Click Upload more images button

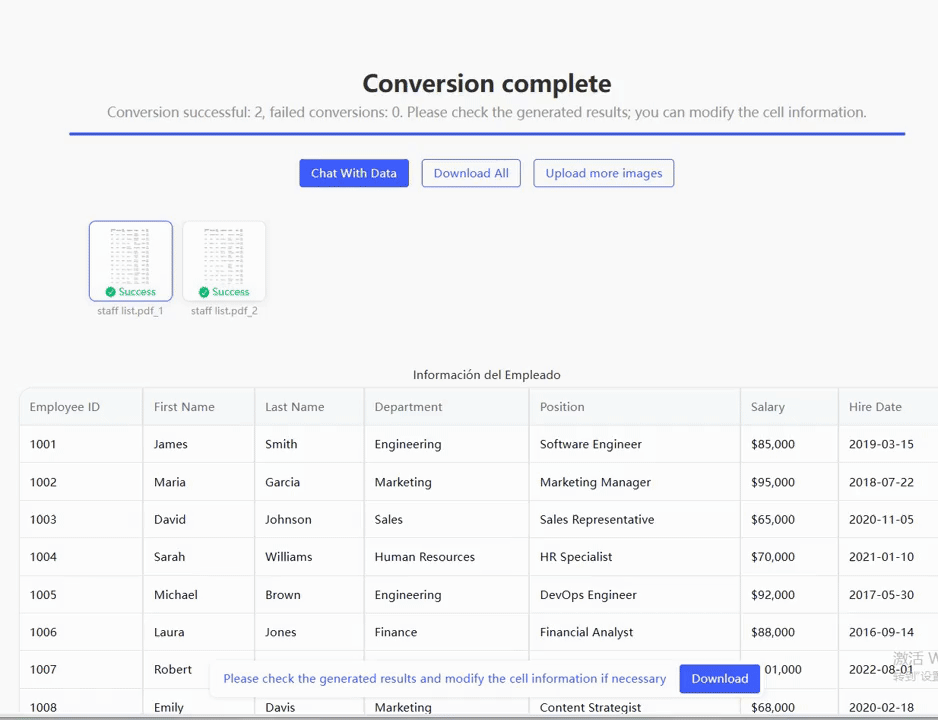pyautogui.click(x=603, y=173)
